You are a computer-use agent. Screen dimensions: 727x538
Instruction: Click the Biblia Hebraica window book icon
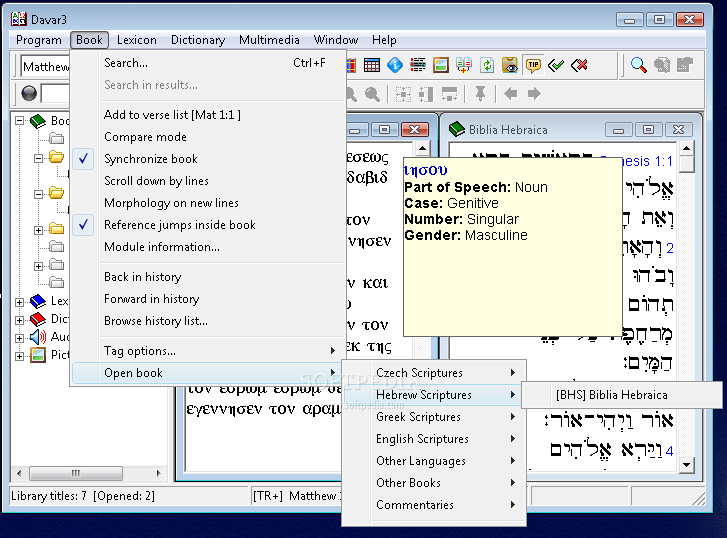click(457, 129)
